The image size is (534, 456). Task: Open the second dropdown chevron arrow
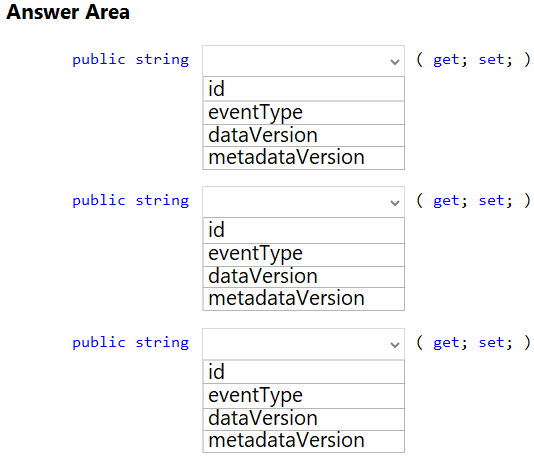click(x=394, y=203)
